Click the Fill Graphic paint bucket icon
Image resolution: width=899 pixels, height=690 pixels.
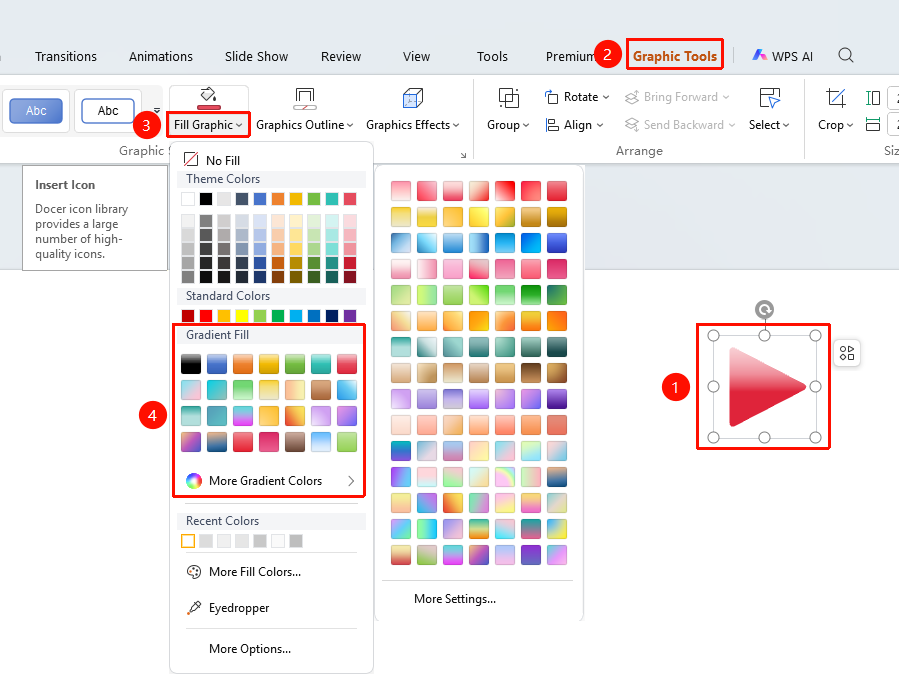[208, 98]
